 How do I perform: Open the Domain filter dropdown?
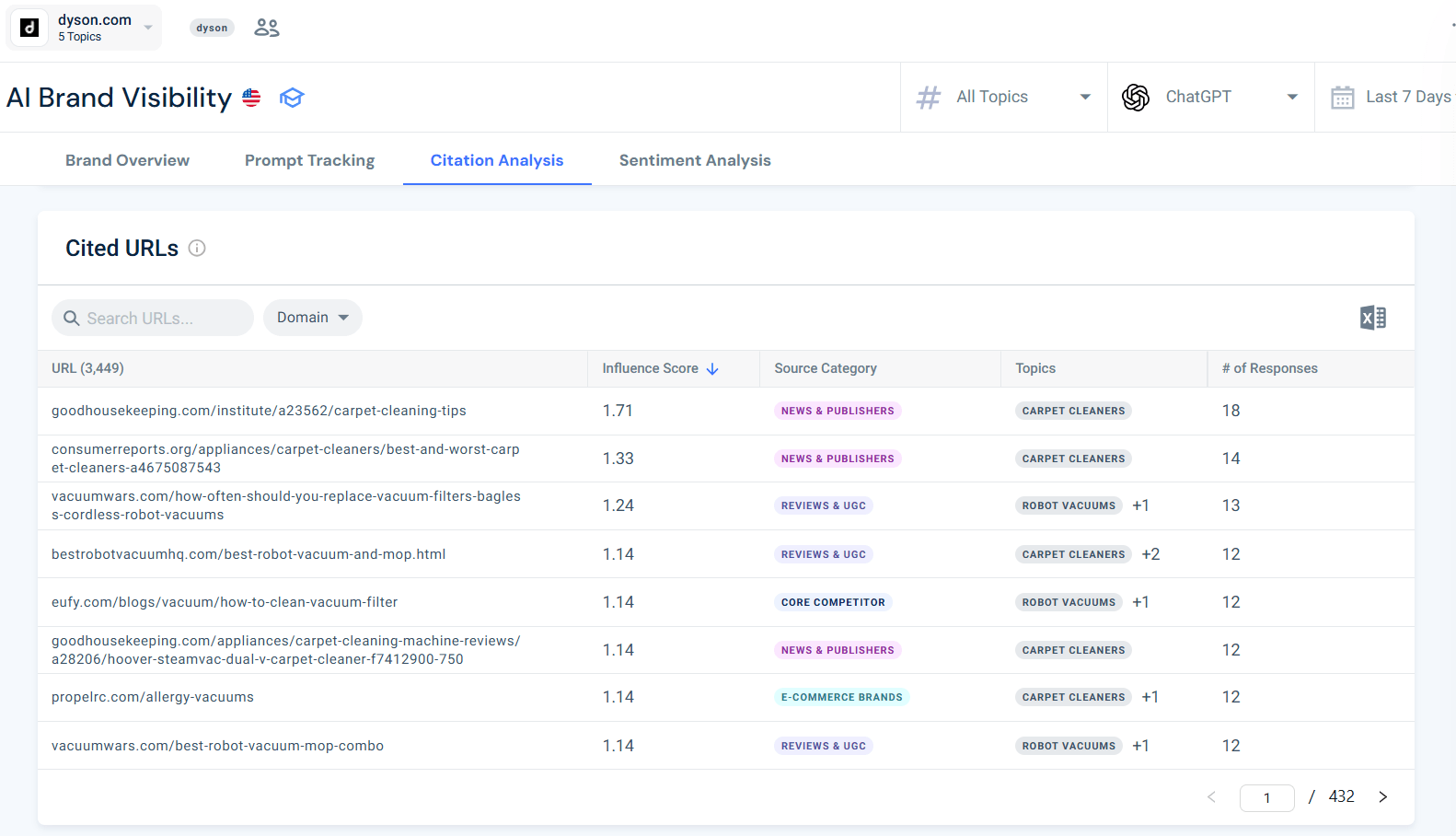click(313, 318)
